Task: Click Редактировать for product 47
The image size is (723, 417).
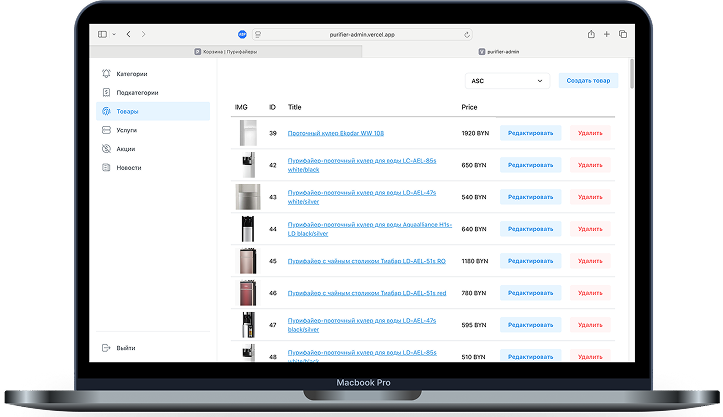Action: (x=530, y=325)
